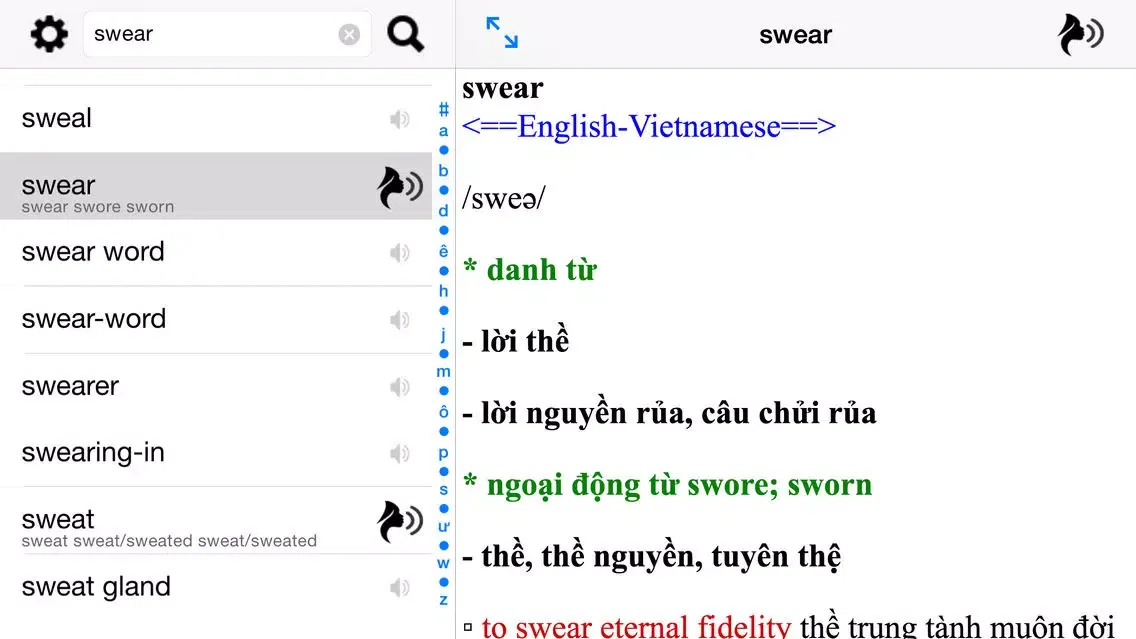Play audio for swear word
This screenshot has width=1136, height=639.
coord(400,253)
